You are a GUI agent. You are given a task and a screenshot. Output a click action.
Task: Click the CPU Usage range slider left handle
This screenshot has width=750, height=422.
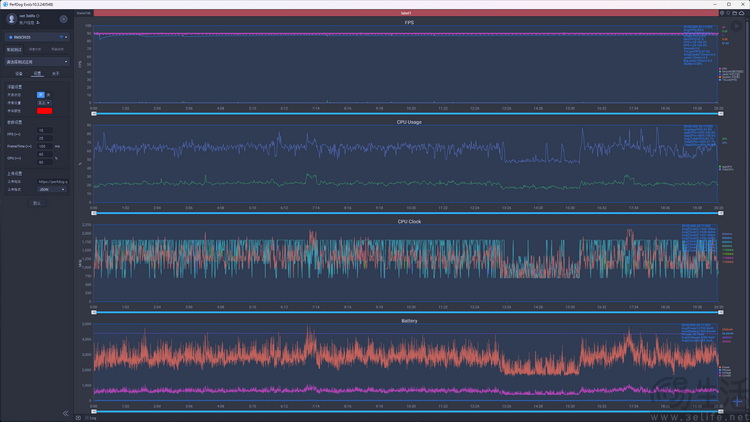pos(94,213)
